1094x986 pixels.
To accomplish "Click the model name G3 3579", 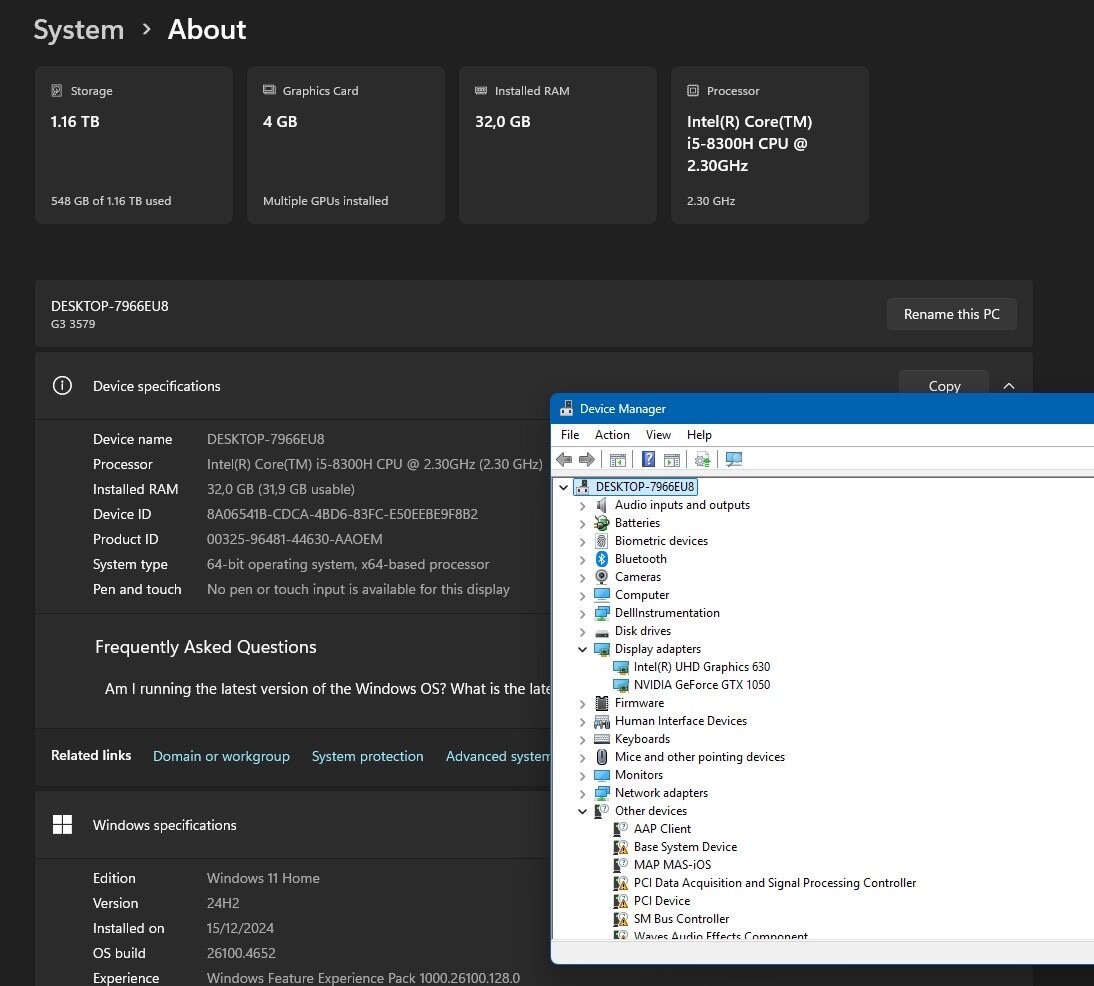I will (73, 324).
